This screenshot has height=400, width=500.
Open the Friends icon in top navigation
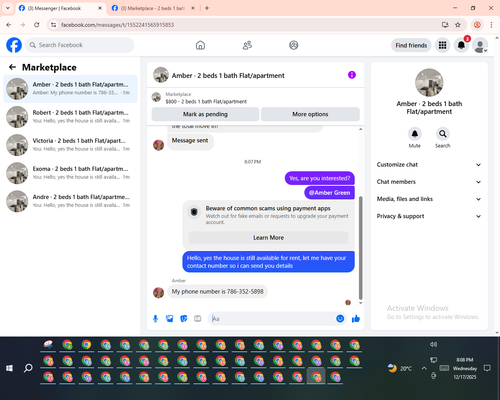[x=247, y=45]
